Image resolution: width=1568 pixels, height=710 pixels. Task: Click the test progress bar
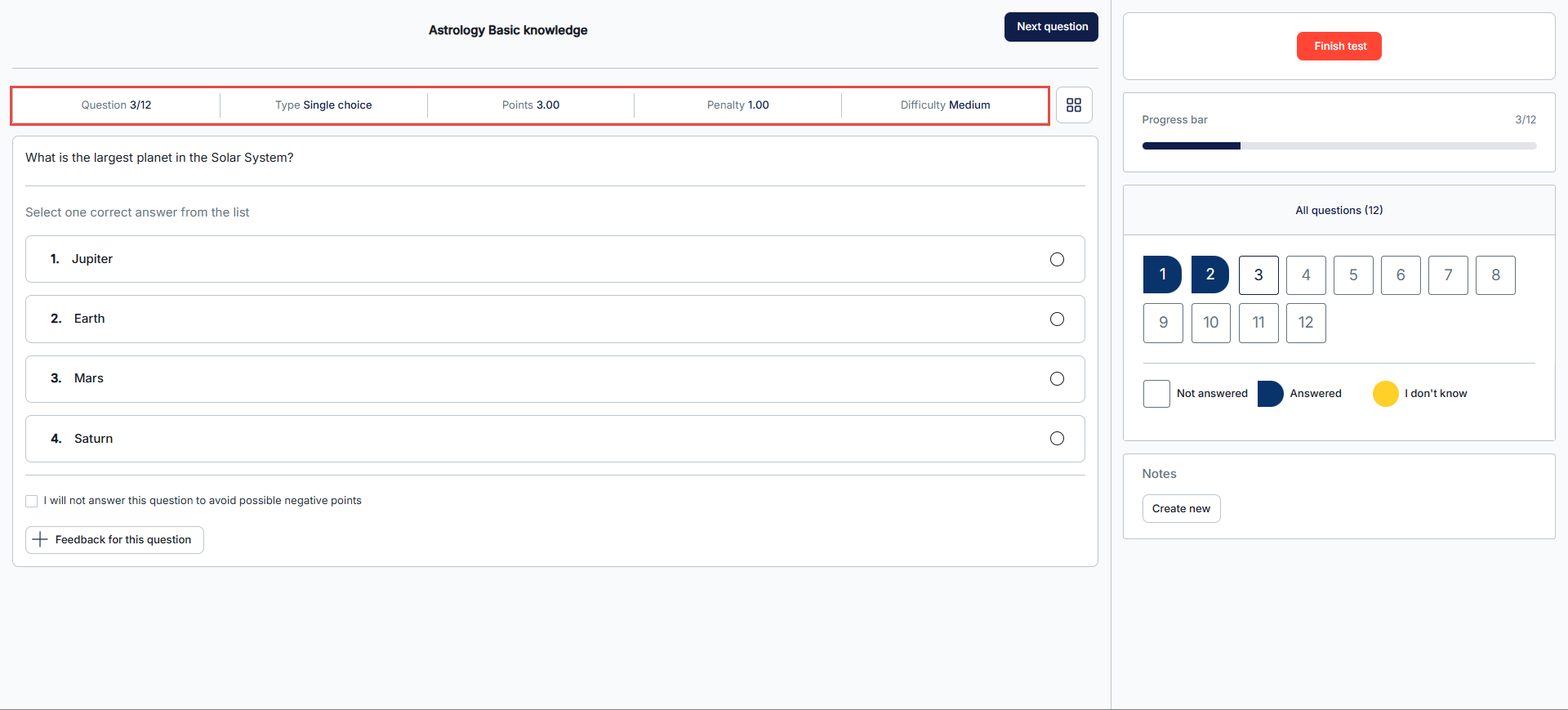coord(1339,146)
